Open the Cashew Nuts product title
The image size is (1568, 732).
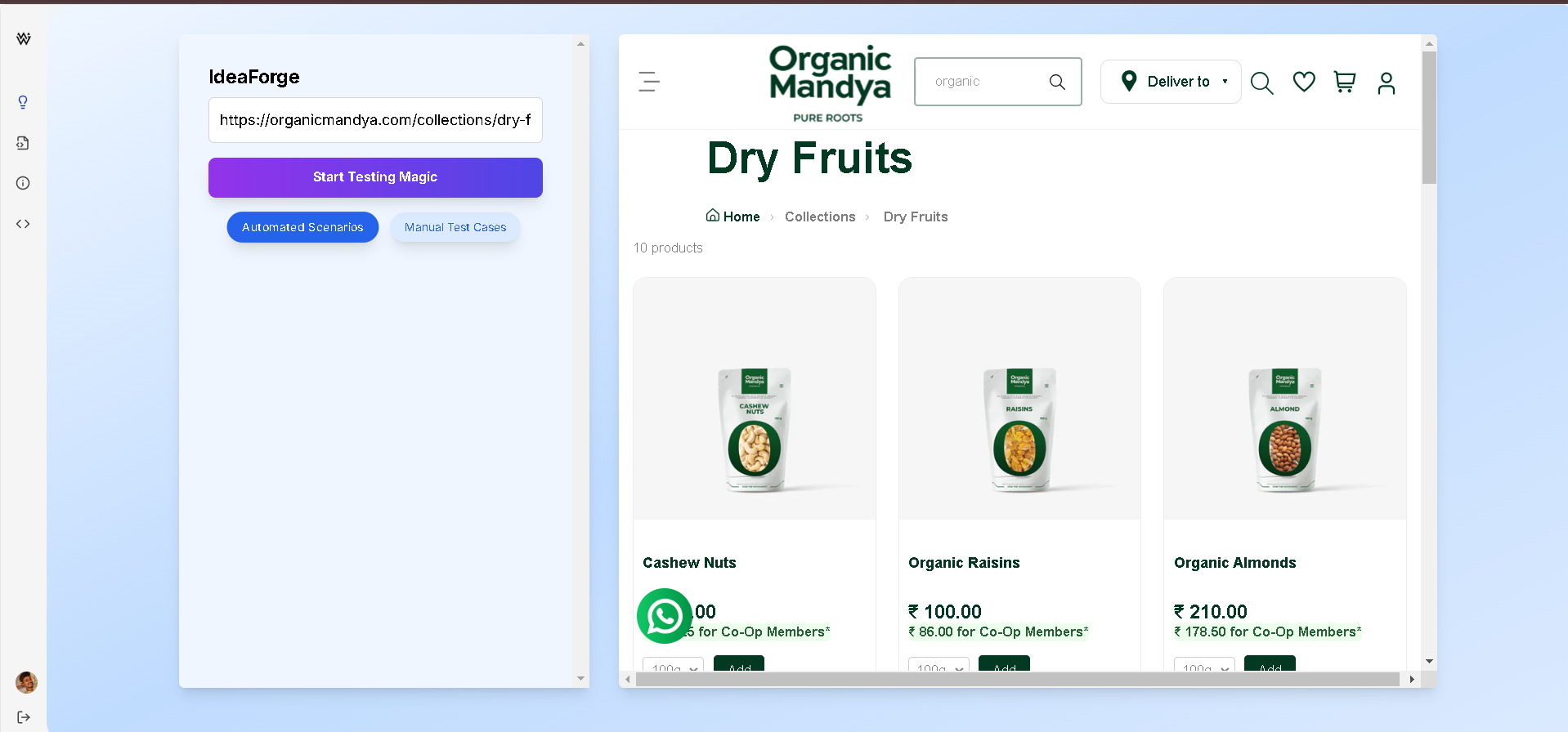click(x=689, y=563)
